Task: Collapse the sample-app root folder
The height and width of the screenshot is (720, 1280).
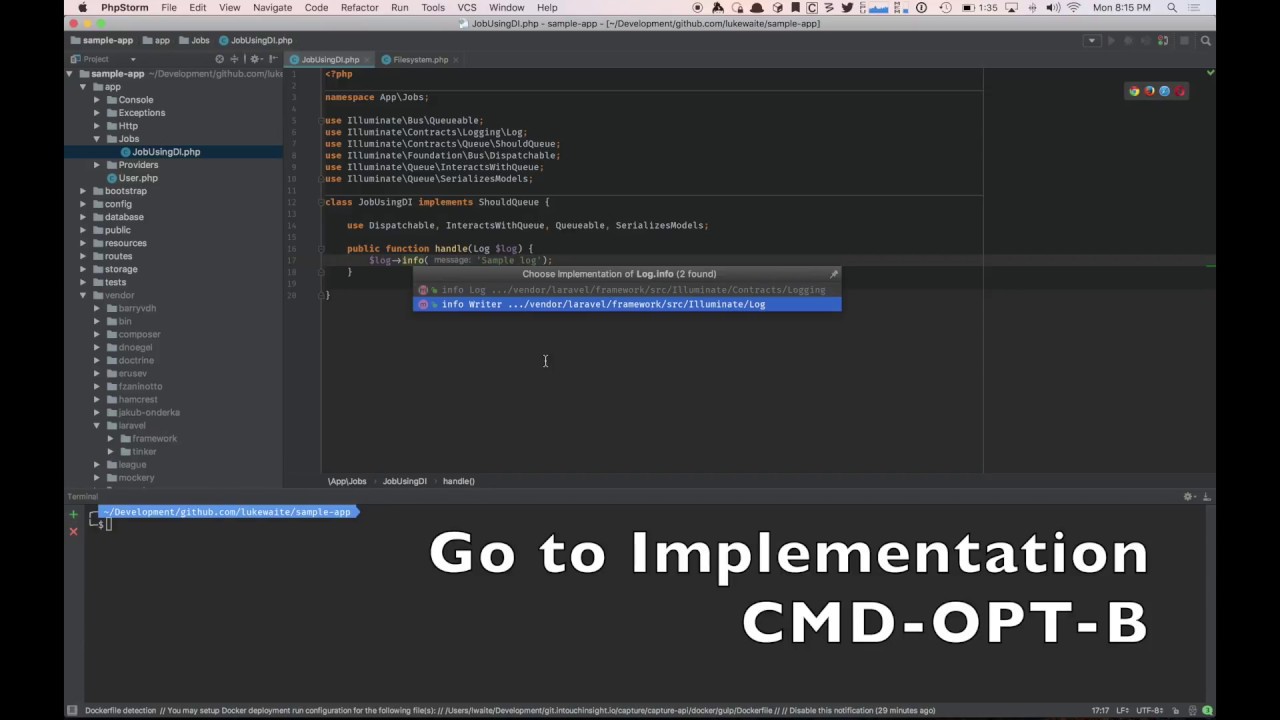Action: (70, 74)
